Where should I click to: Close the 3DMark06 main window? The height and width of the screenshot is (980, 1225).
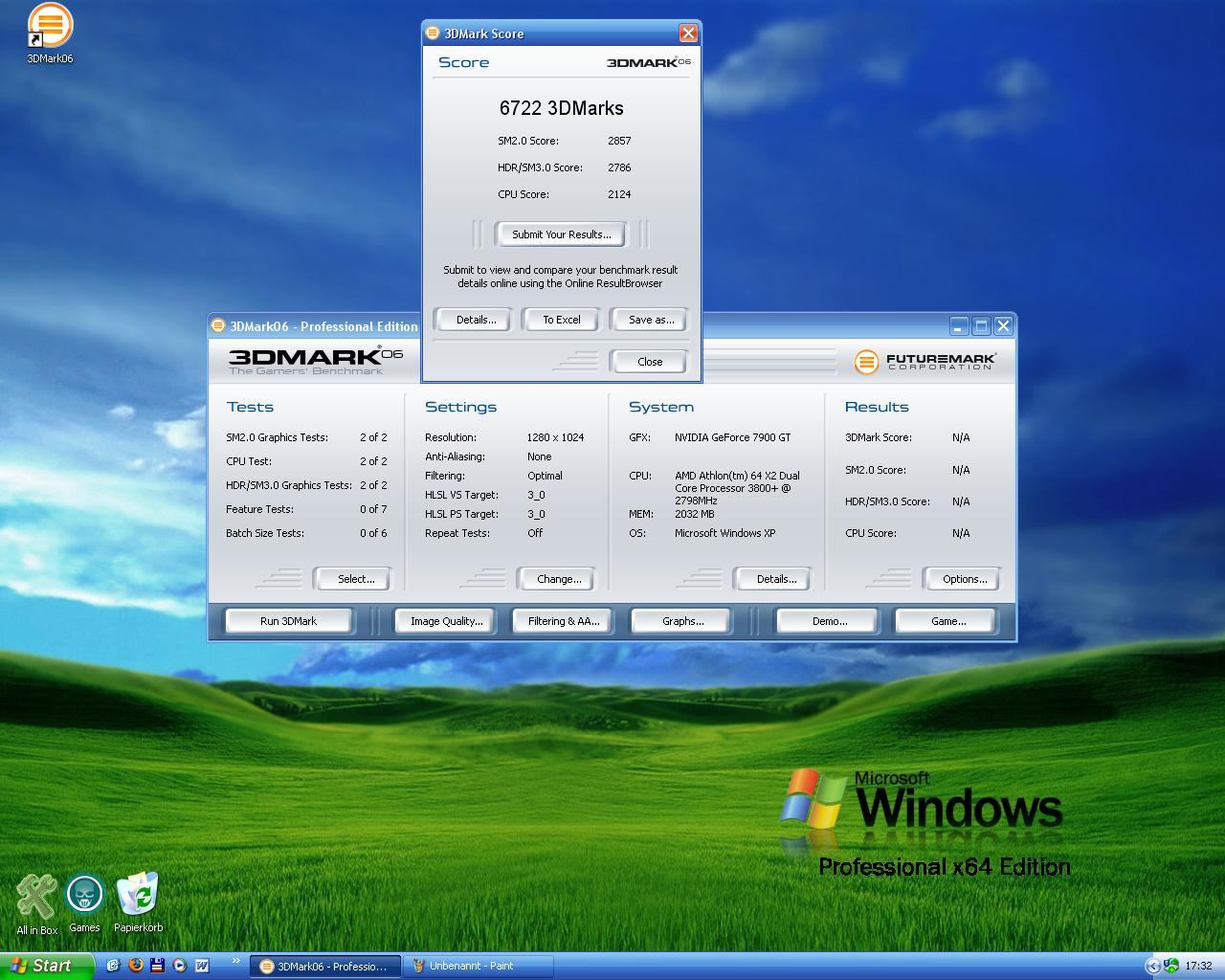point(1003,326)
